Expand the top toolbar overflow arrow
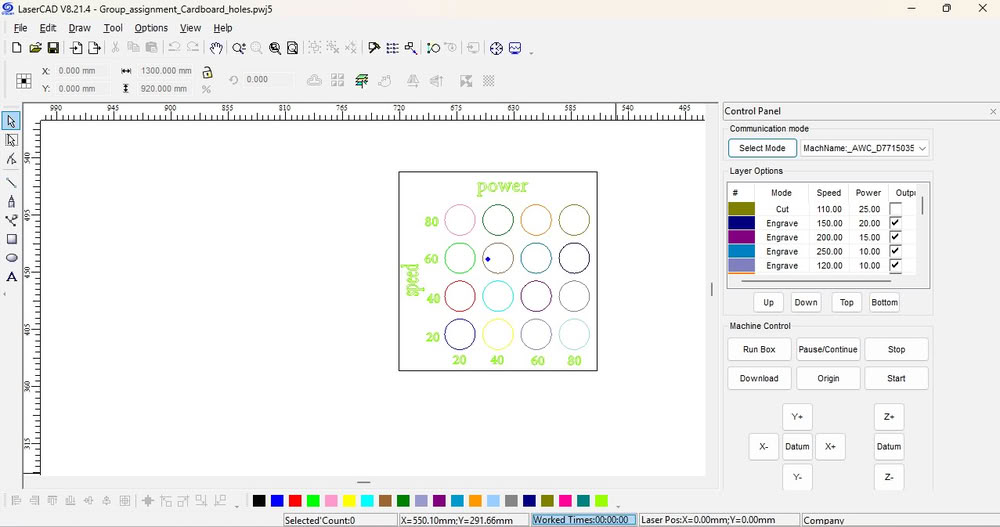 click(x=531, y=52)
